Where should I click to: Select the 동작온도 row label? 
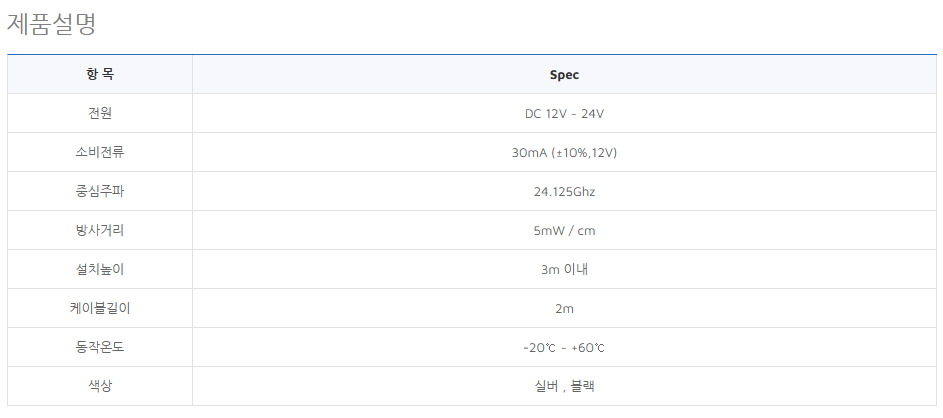pyautogui.click(x=100, y=347)
